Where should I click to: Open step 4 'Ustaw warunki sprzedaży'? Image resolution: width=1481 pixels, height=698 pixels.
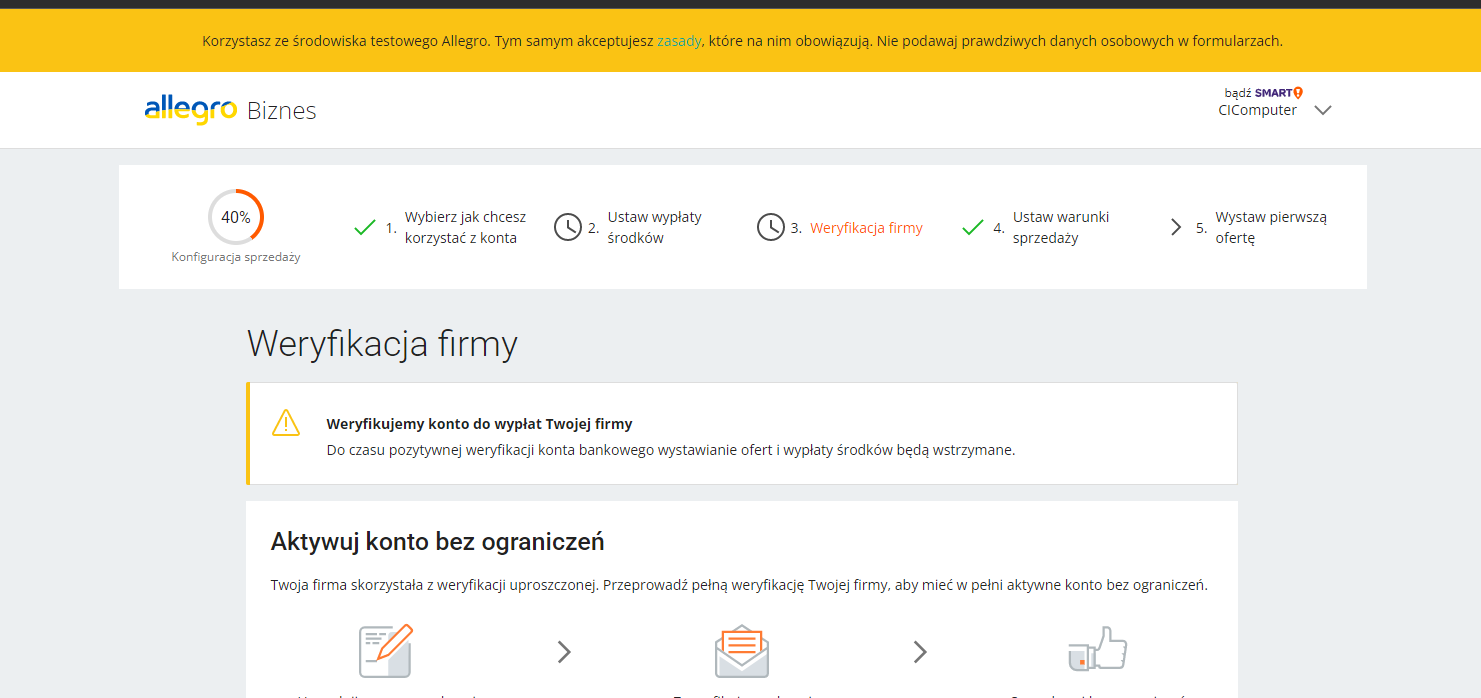(x=1061, y=227)
